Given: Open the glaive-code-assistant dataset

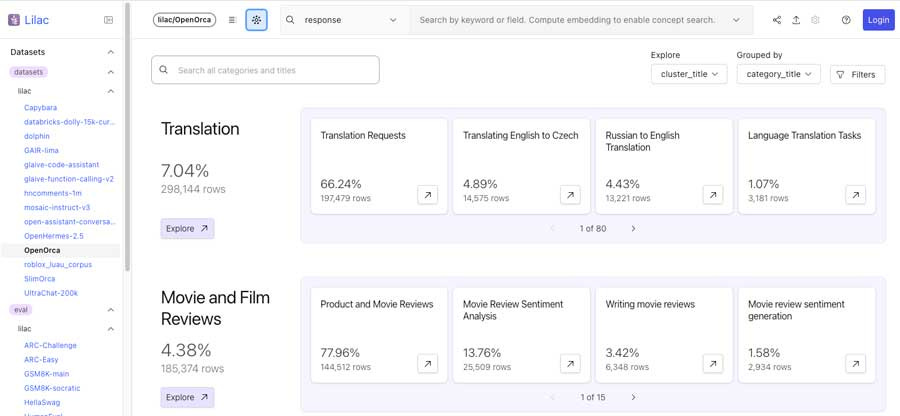Looking at the screenshot, I should [x=61, y=165].
